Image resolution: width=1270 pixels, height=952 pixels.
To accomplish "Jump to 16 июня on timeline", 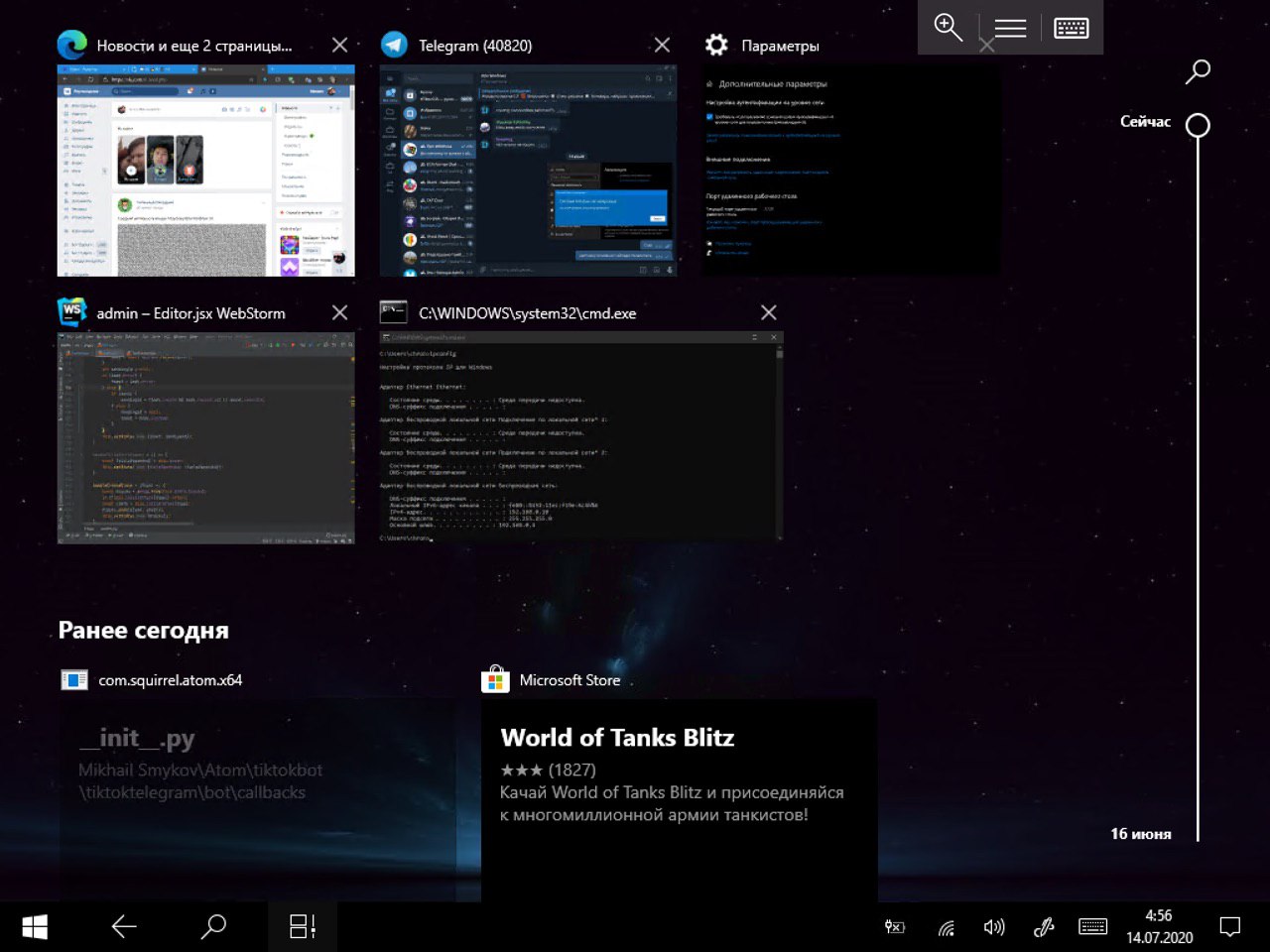I will point(1141,834).
